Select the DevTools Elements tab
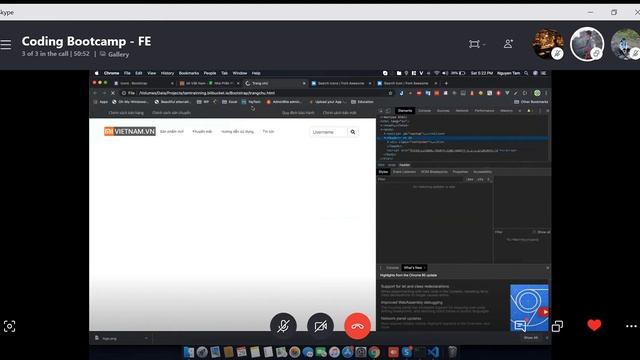Screen dimensions: 640x360 (405, 111)
